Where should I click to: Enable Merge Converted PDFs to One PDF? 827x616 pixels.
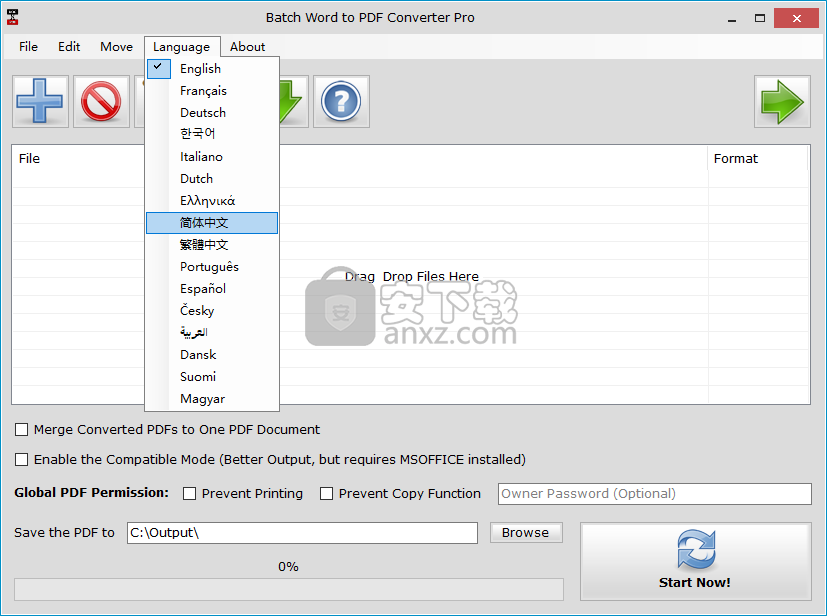(x=22, y=430)
